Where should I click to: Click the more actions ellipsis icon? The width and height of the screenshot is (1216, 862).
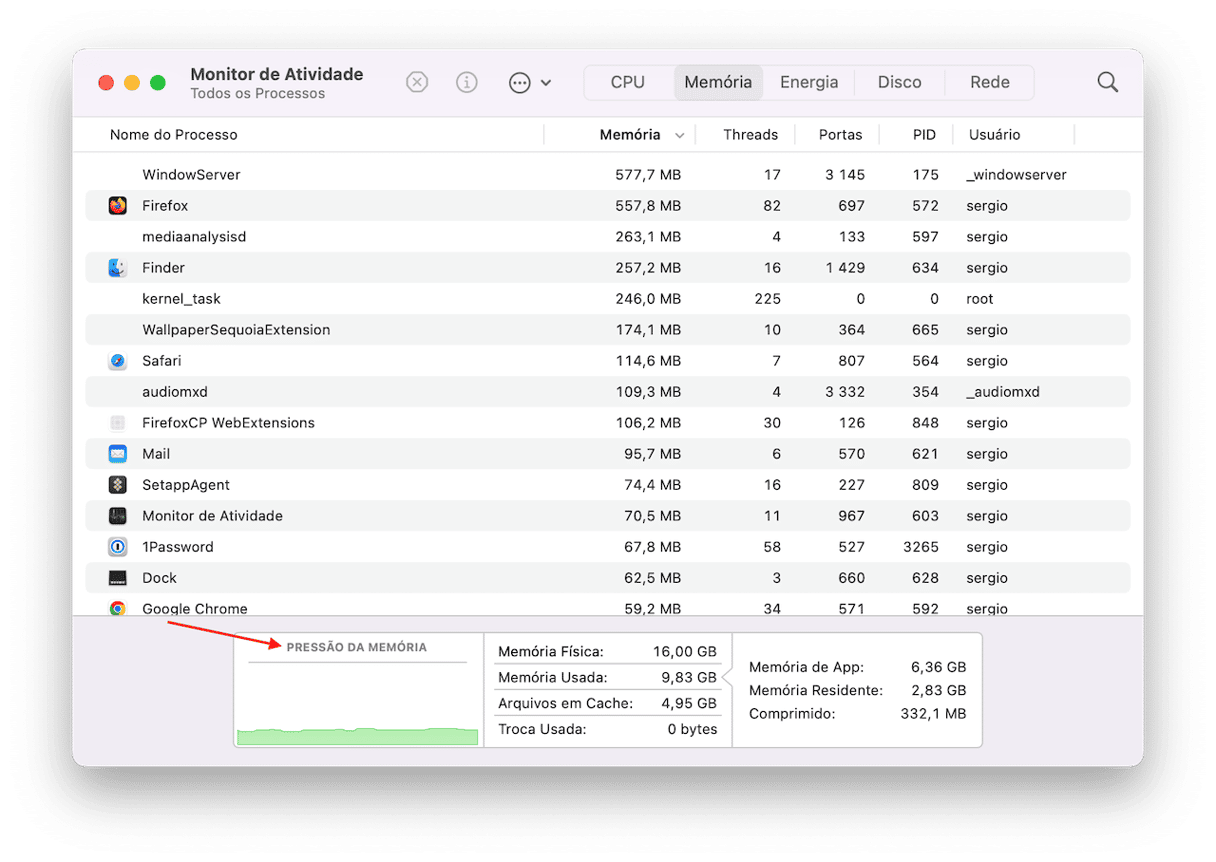tap(520, 83)
